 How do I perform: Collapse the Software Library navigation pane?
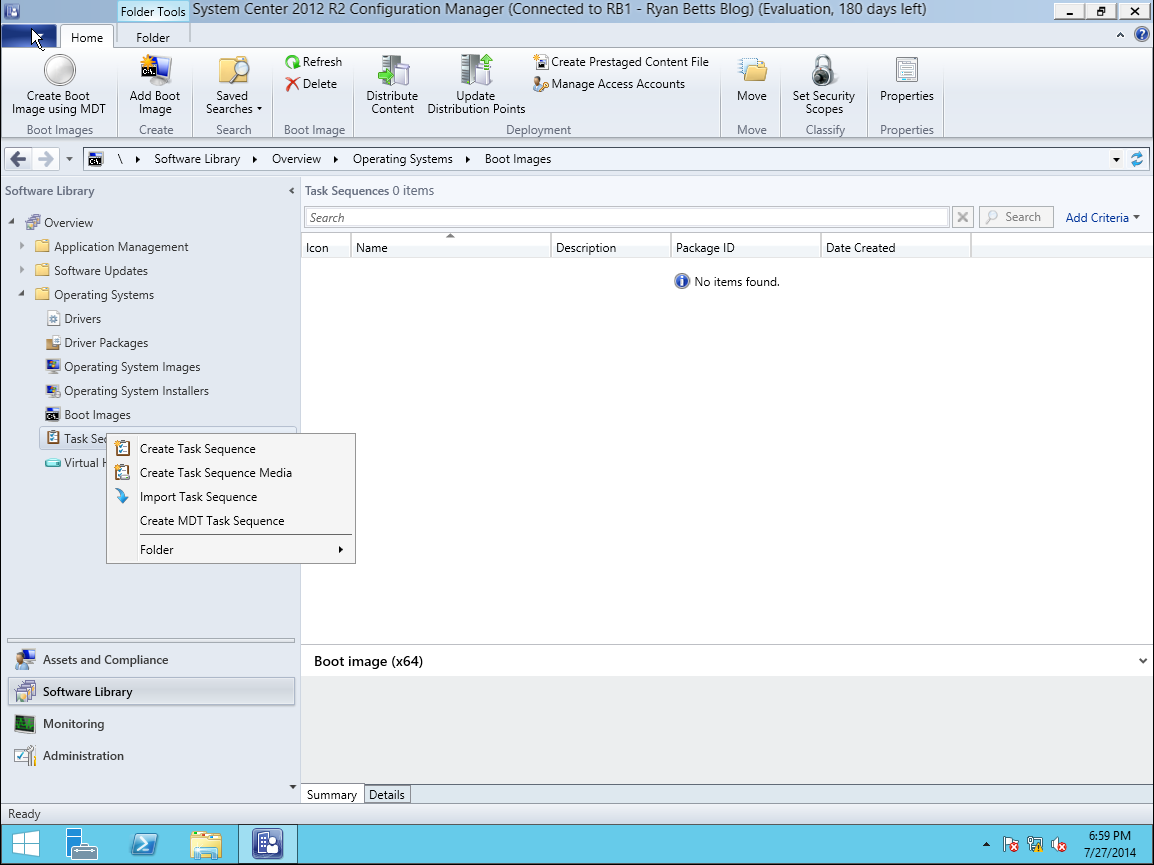[x=291, y=191]
